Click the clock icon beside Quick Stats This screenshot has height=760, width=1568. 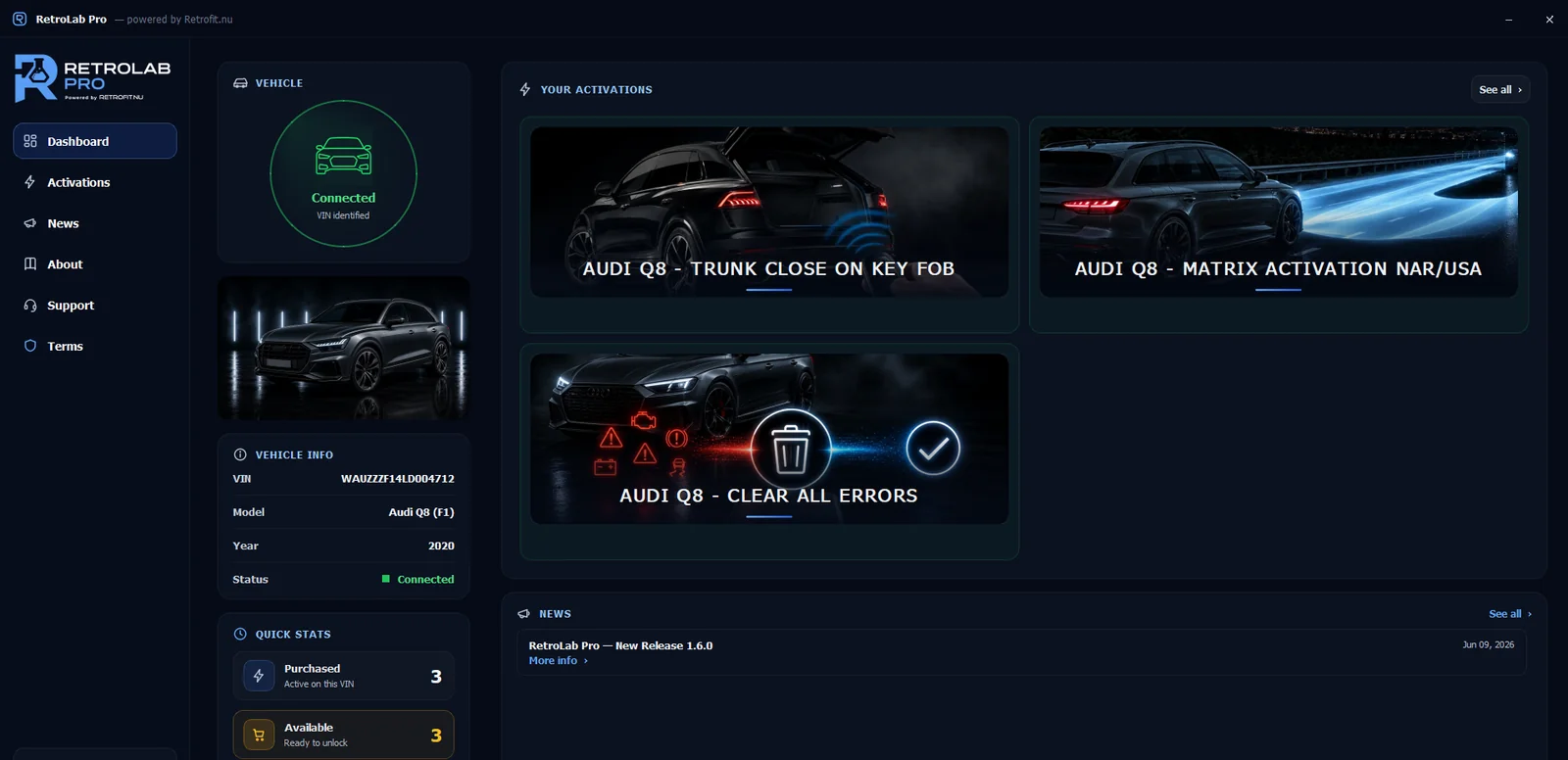(x=240, y=634)
